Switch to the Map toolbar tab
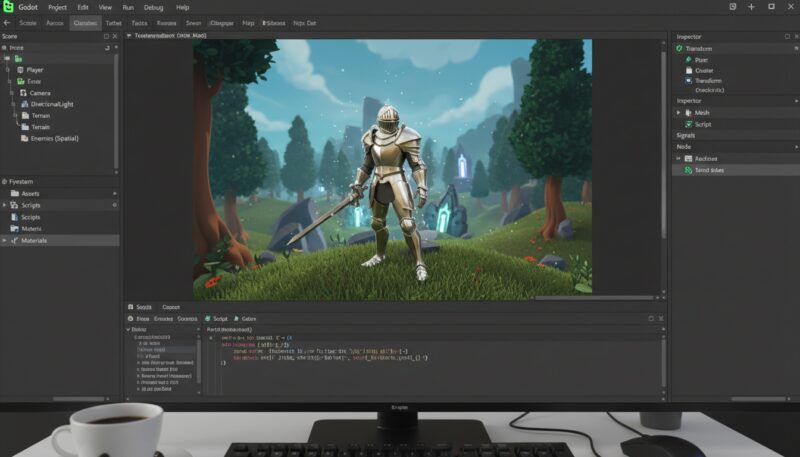This screenshot has width=800, height=457. pyautogui.click(x=248, y=23)
